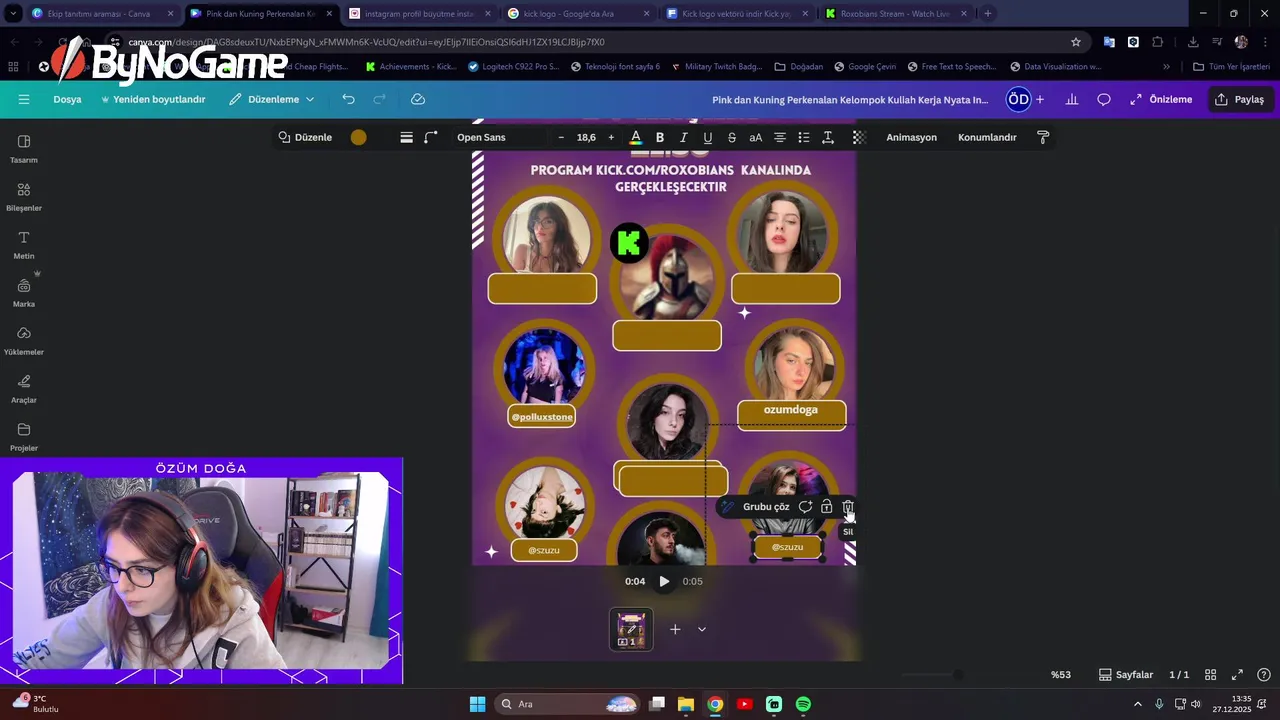
Task: Toggle strikethrough formatting
Action: tap(732, 137)
